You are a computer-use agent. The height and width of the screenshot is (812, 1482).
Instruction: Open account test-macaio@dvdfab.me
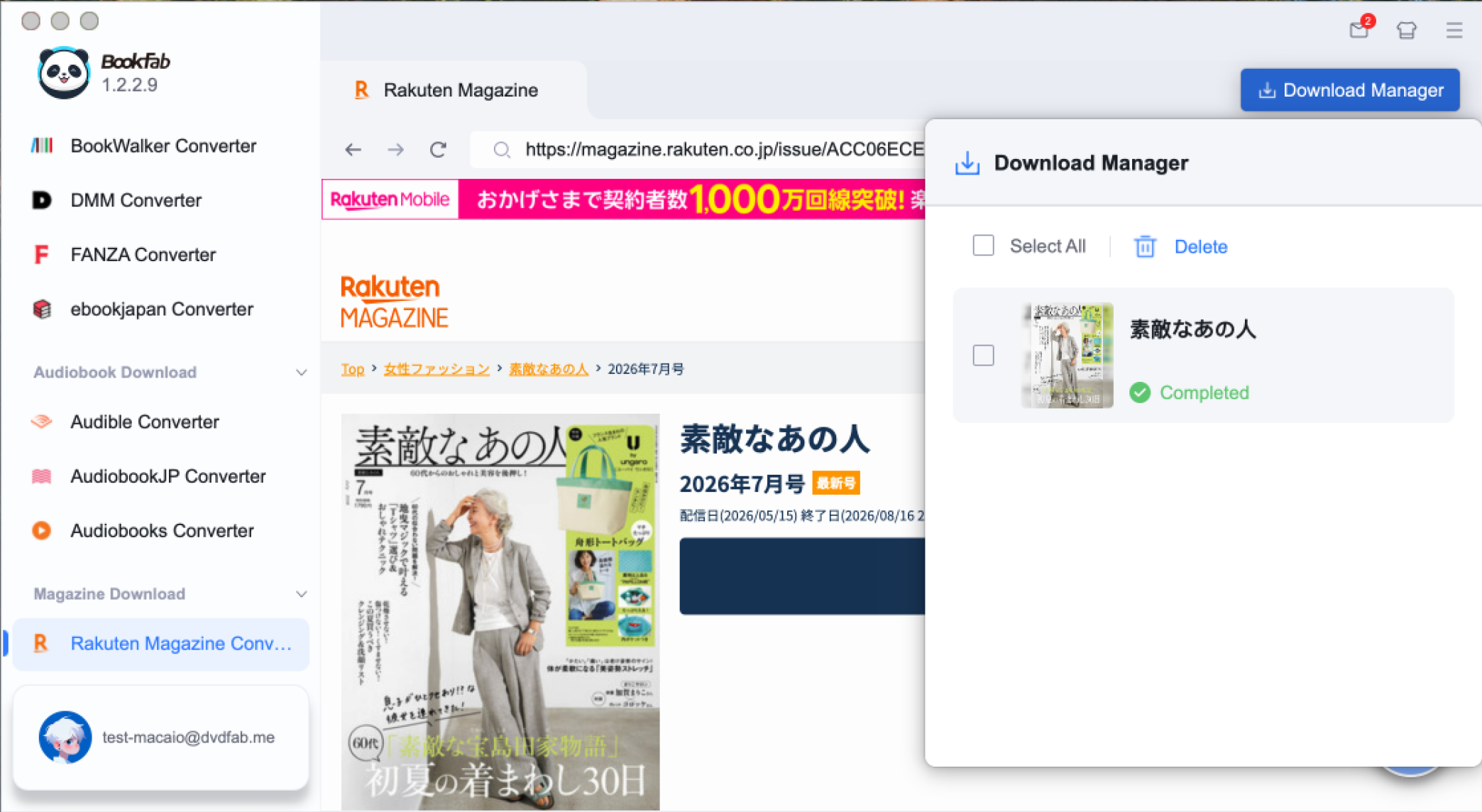tap(161, 737)
